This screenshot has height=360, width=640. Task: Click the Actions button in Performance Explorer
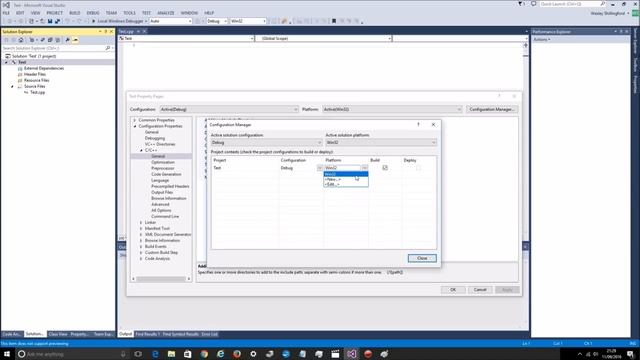click(x=542, y=40)
